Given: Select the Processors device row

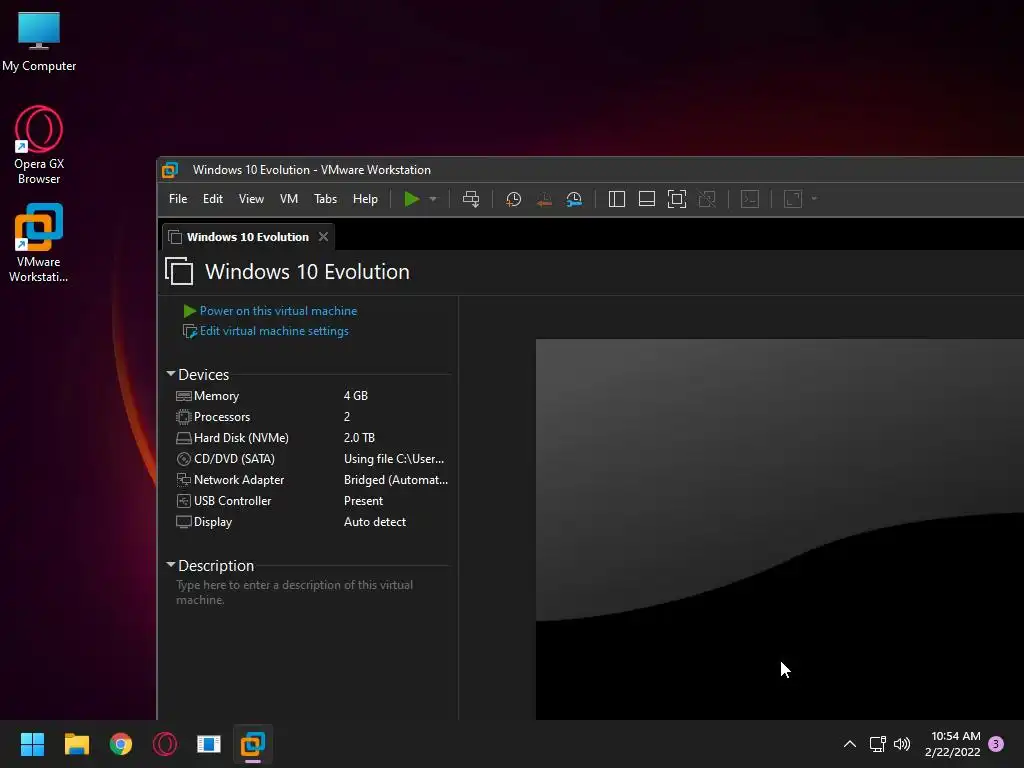Looking at the screenshot, I should coord(312,417).
